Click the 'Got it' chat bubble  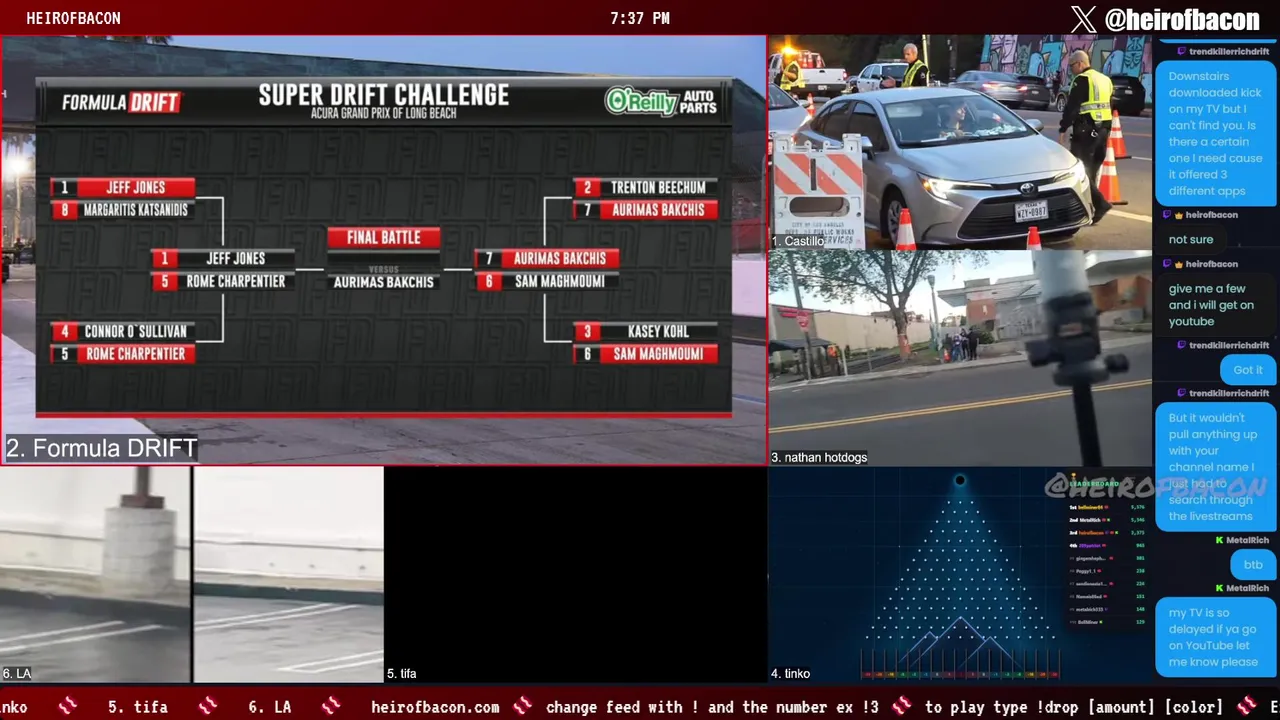click(x=1248, y=370)
